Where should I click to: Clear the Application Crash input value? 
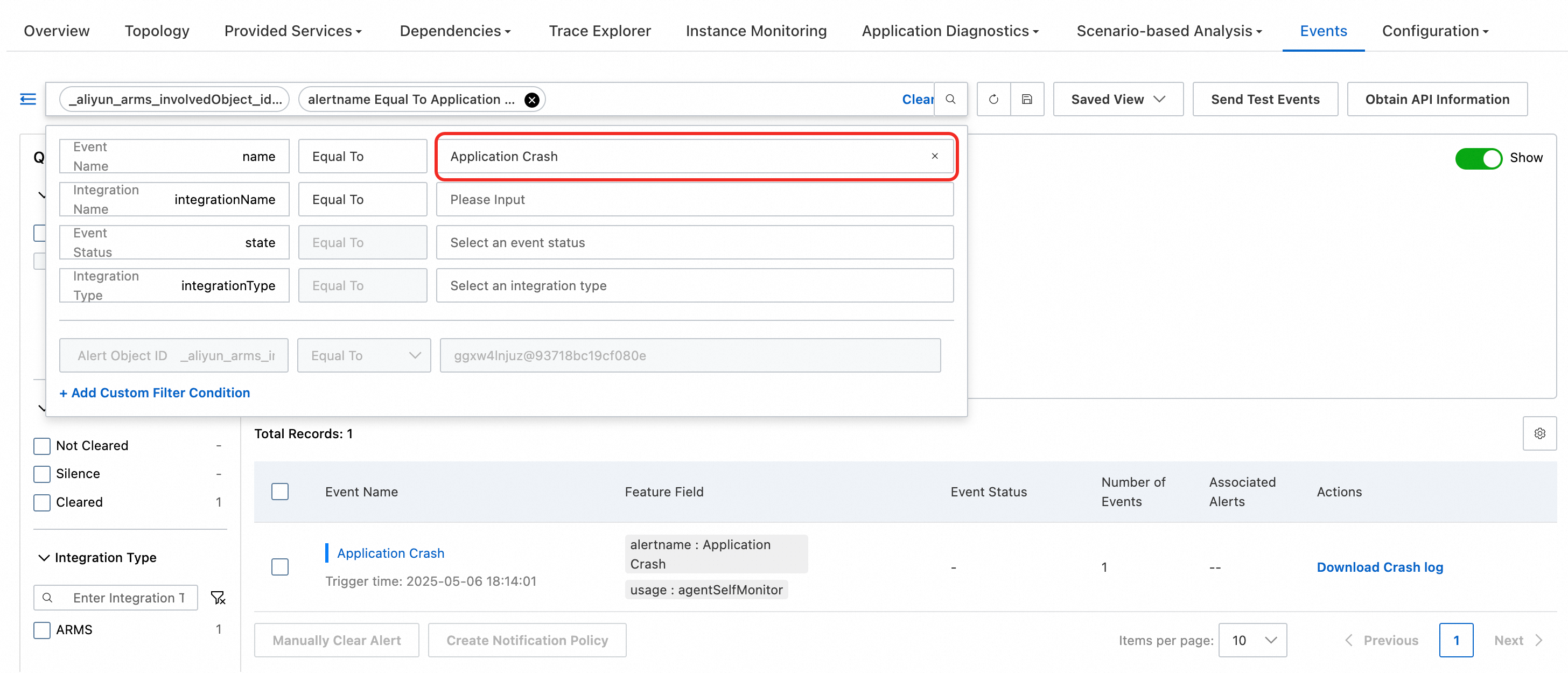(x=934, y=156)
